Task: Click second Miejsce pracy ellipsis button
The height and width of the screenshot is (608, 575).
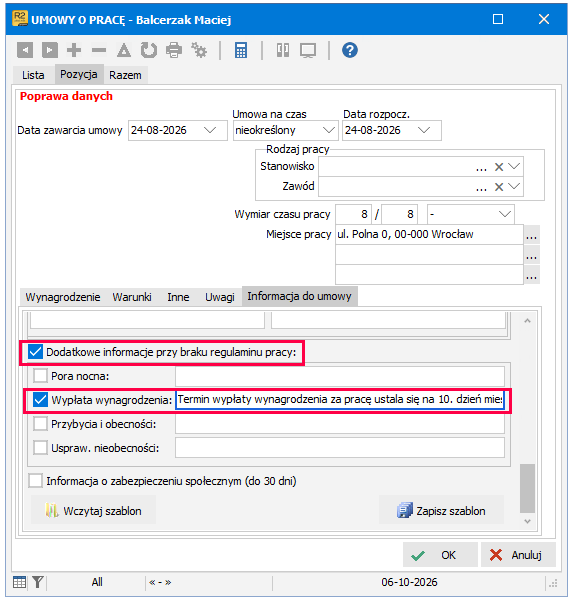Action: click(x=532, y=255)
